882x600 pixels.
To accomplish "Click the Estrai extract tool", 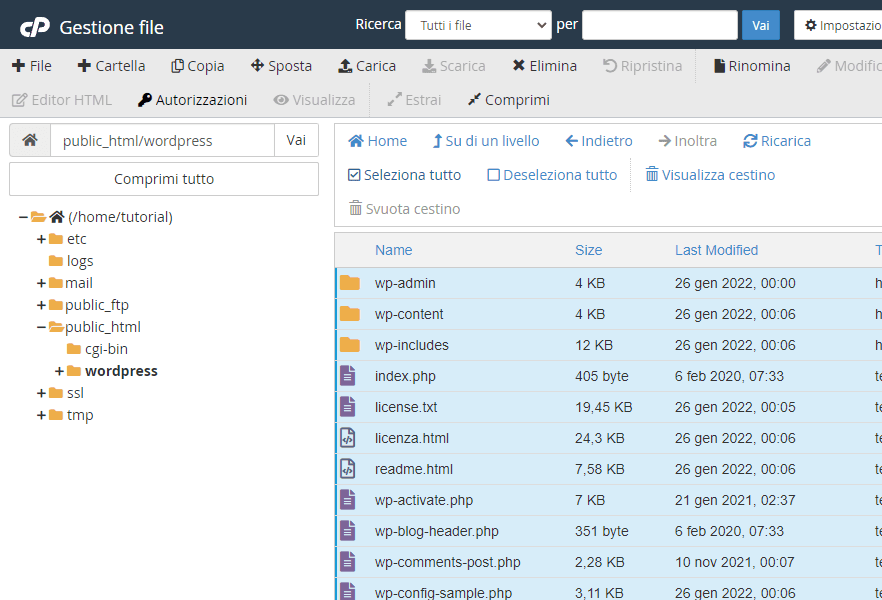I will pos(415,100).
